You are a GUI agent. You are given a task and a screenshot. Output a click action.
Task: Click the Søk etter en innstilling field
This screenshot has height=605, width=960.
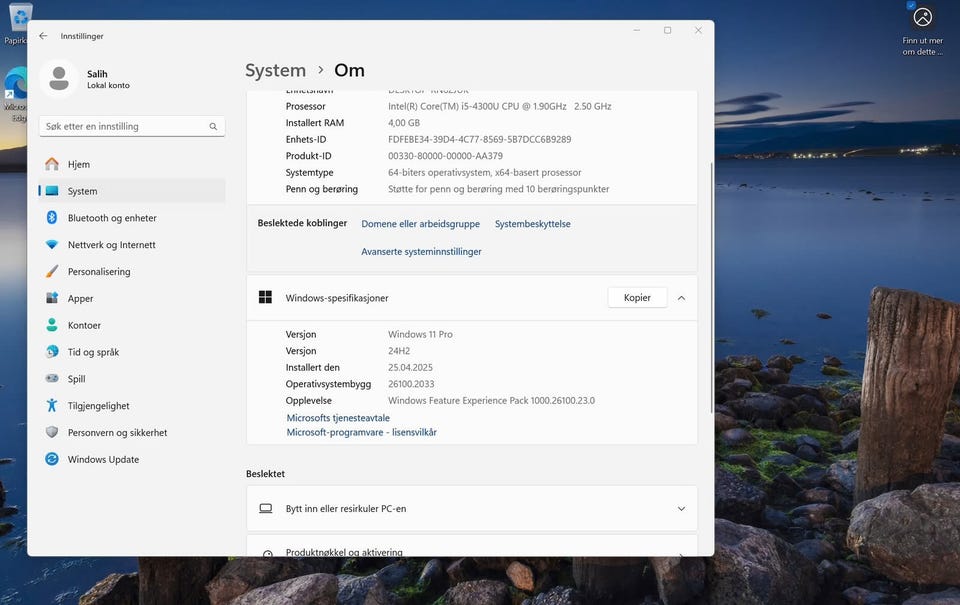coord(122,127)
